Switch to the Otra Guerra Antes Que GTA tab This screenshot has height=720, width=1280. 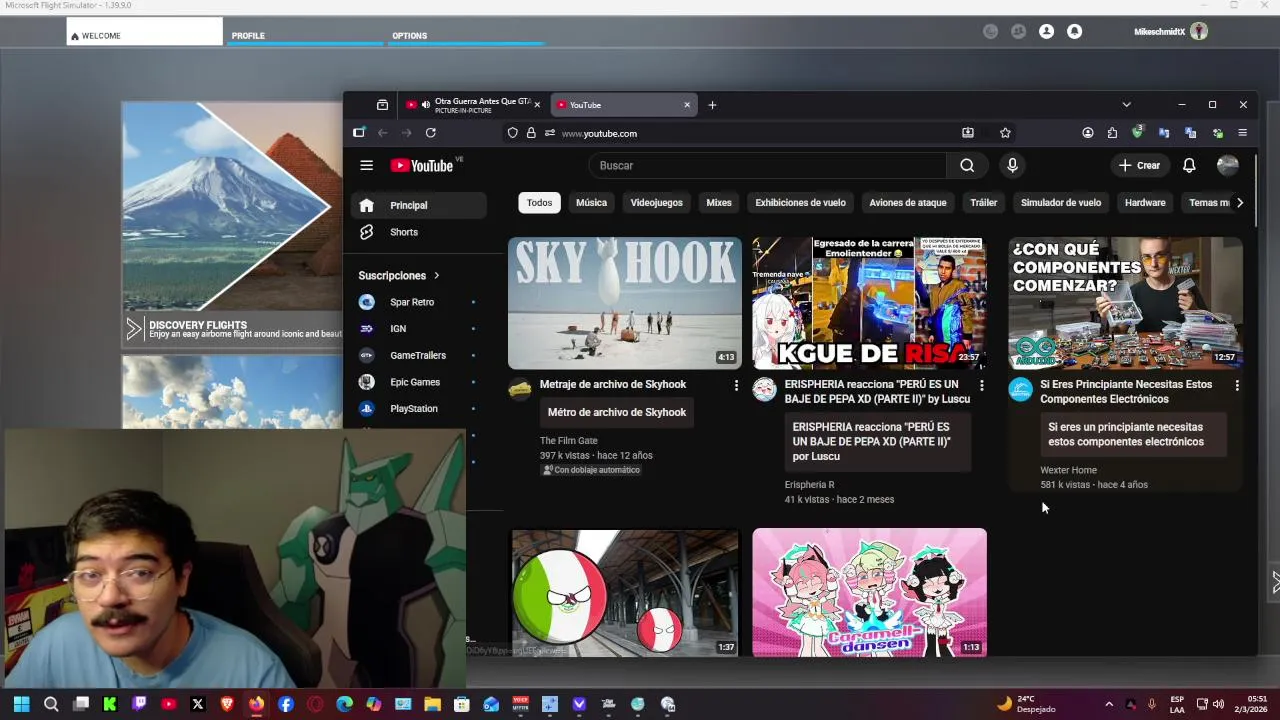pyautogui.click(x=474, y=105)
